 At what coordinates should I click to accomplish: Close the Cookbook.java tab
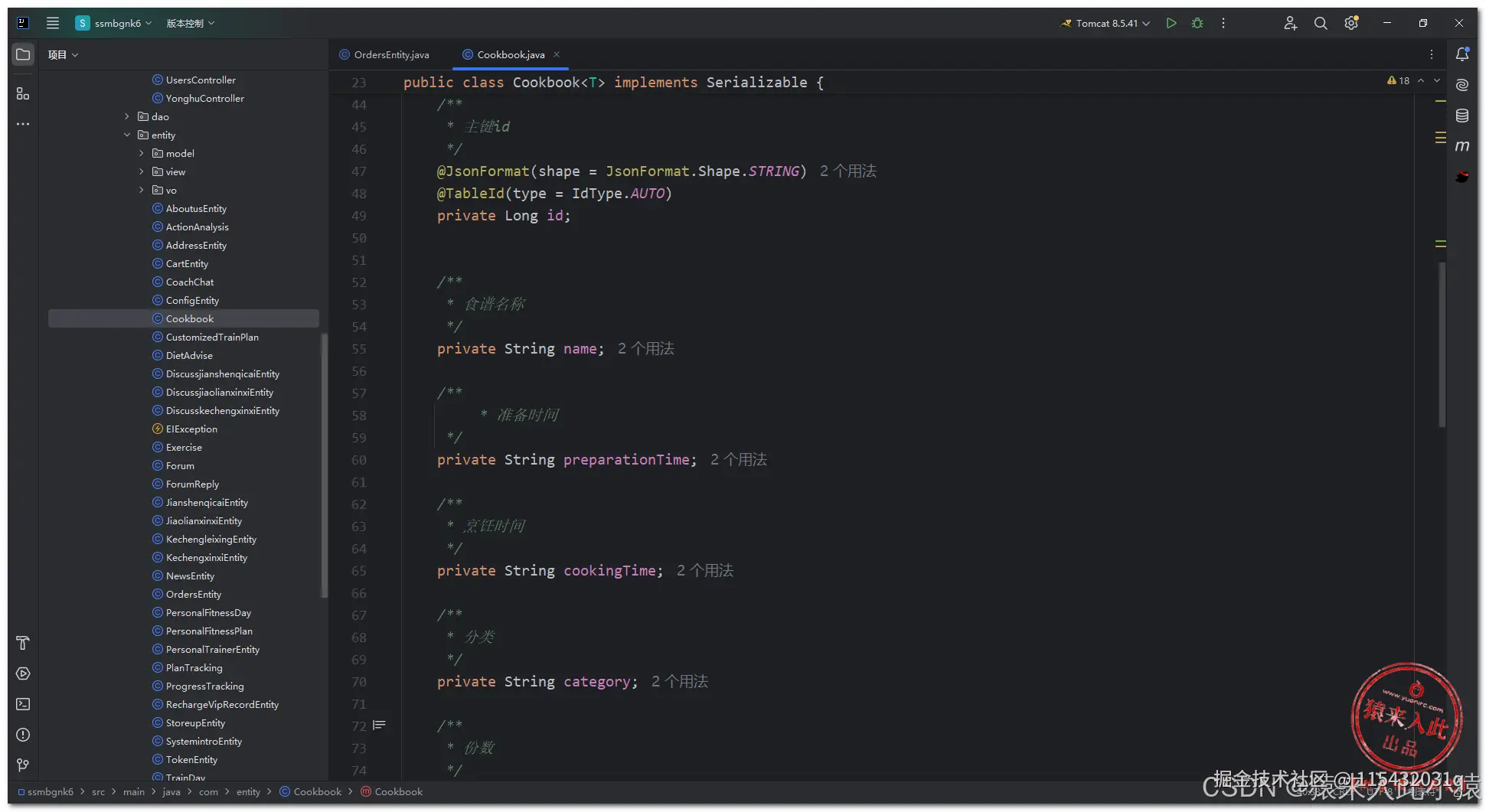tap(557, 54)
